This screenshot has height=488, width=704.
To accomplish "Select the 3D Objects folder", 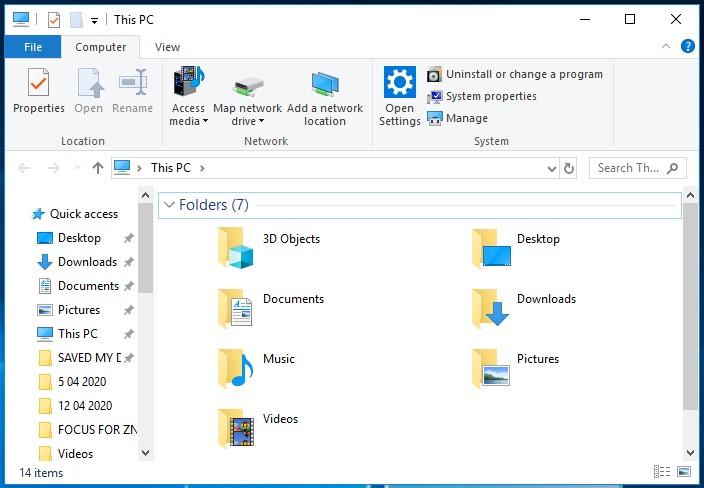I will 269,248.
